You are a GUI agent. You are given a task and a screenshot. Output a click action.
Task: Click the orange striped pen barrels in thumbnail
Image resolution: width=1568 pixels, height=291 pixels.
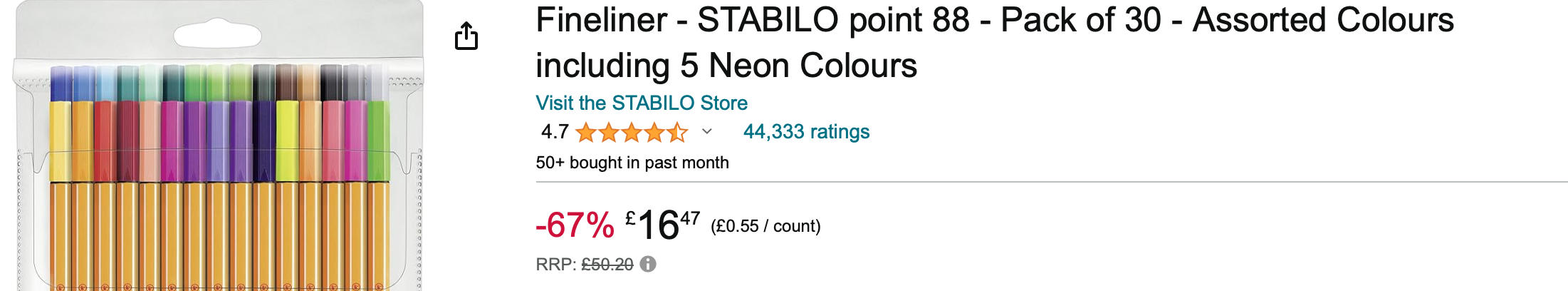pos(214,235)
